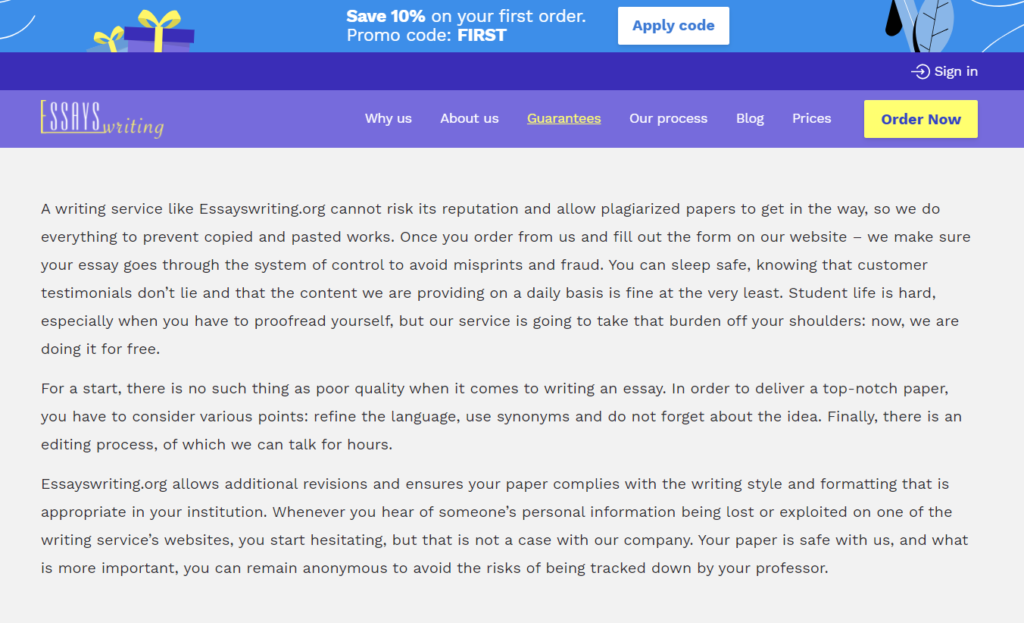Open the Why us menu item
The image size is (1024, 623).
pyautogui.click(x=388, y=118)
